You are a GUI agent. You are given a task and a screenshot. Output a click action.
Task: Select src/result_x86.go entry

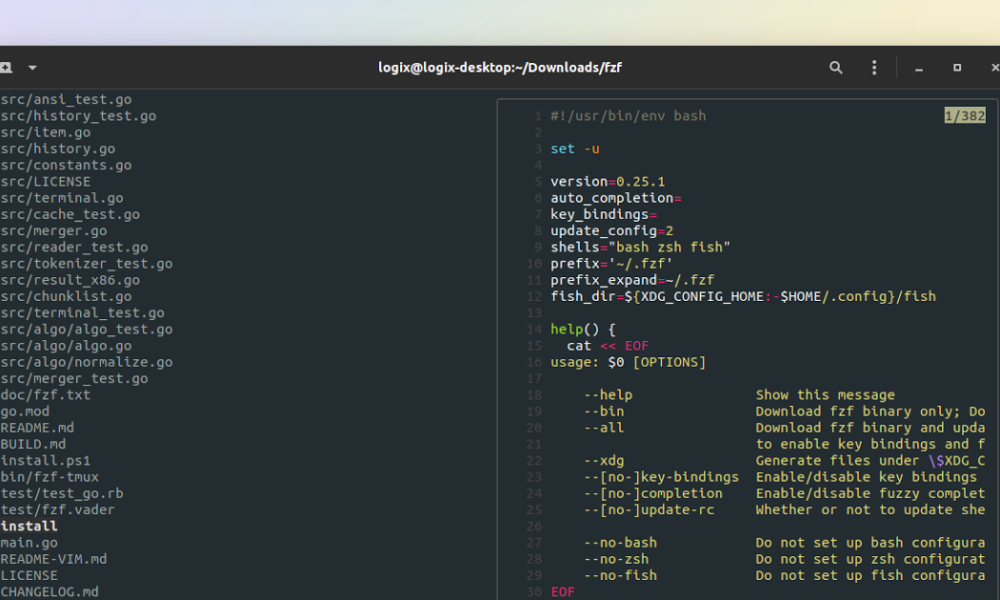tap(70, 281)
